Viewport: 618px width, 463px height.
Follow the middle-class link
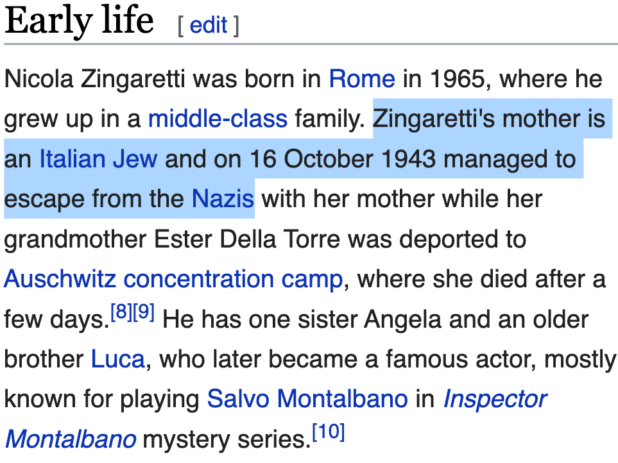point(218,120)
